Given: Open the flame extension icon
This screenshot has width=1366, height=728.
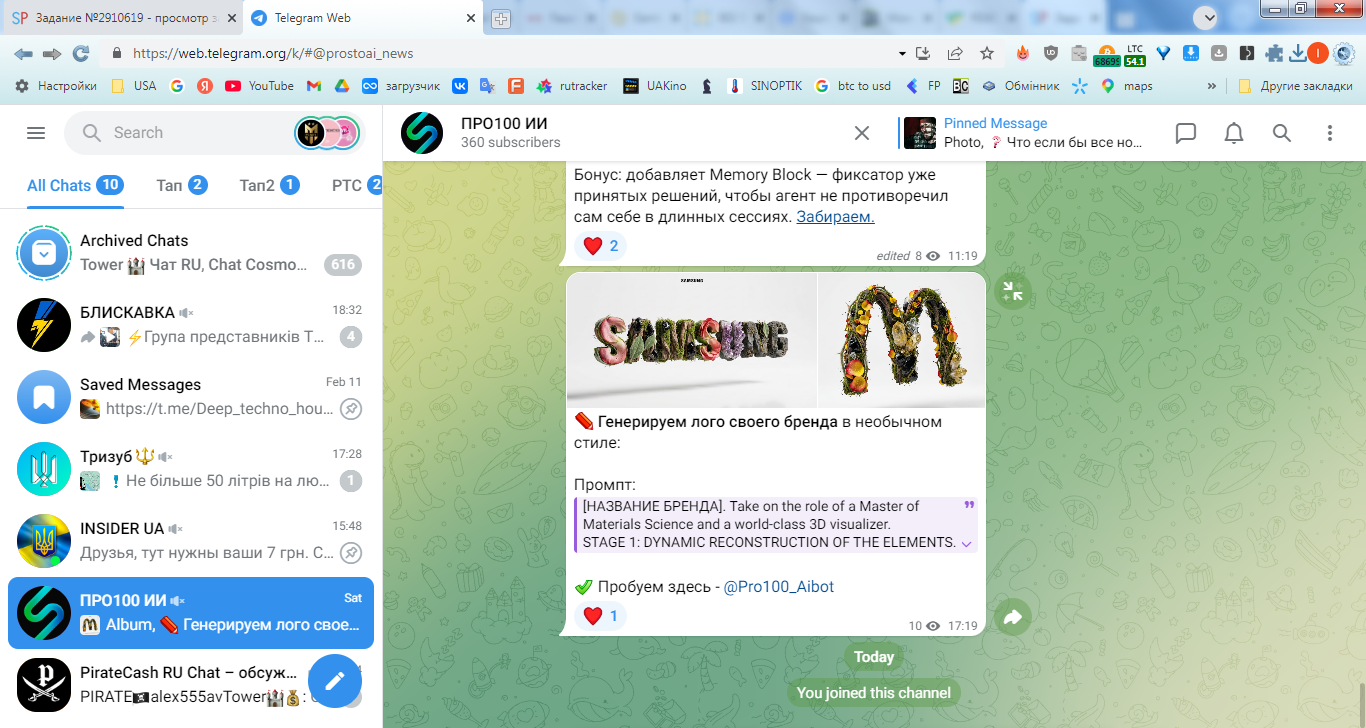Looking at the screenshot, I should pyautogui.click(x=1022, y=53).
